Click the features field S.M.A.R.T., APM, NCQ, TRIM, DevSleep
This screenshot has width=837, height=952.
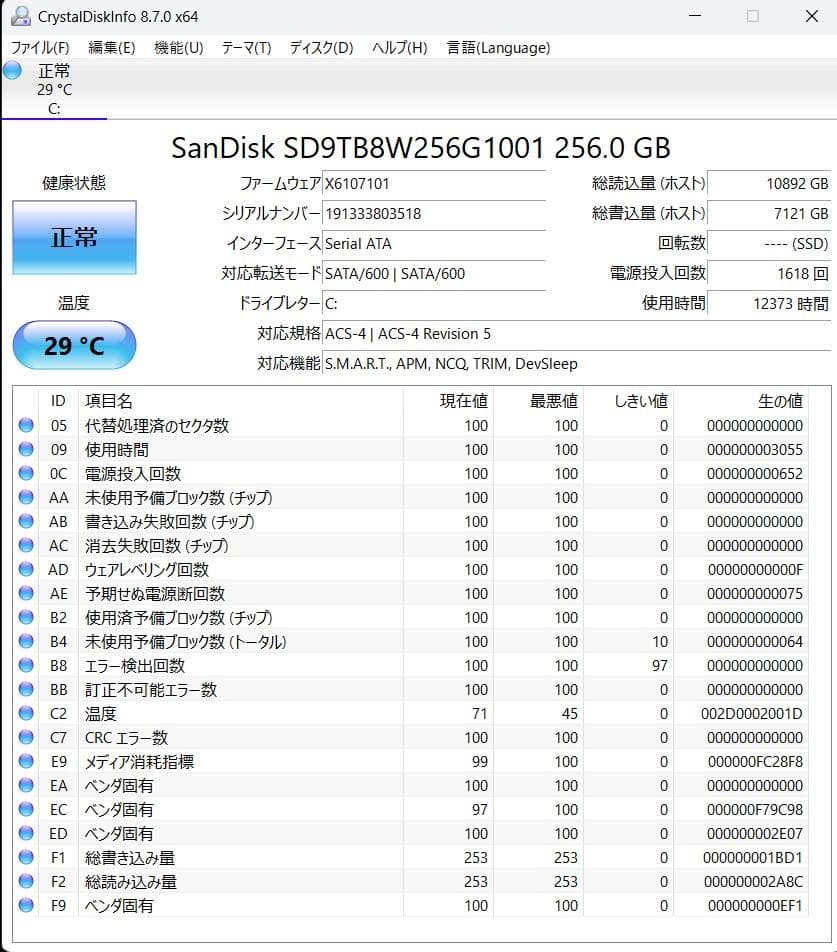point(576,363)
